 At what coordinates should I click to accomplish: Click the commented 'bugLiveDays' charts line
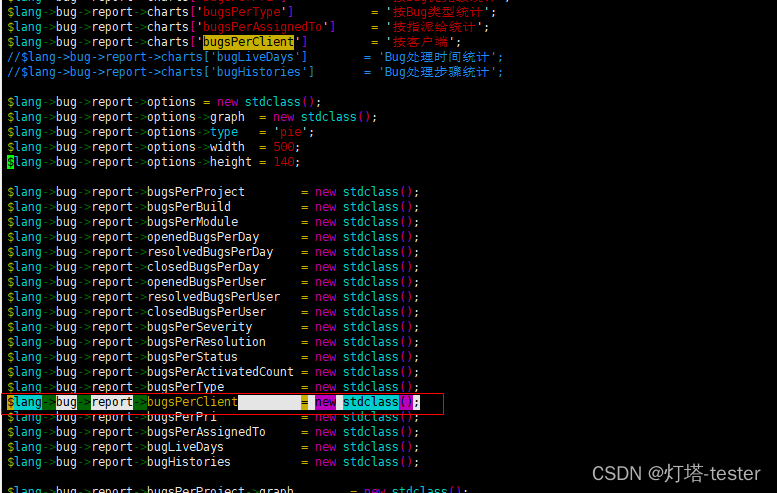[x=255, y=57]
